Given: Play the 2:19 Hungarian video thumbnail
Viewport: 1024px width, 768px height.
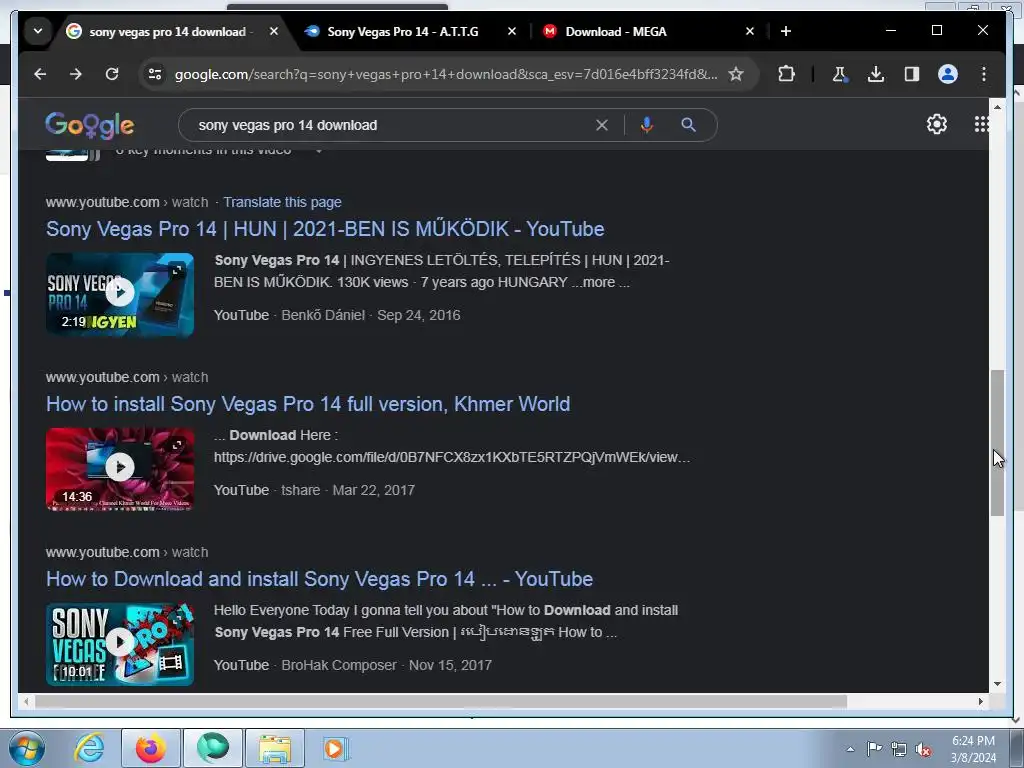Looking at the screenshot, I should tap(120, 295).
